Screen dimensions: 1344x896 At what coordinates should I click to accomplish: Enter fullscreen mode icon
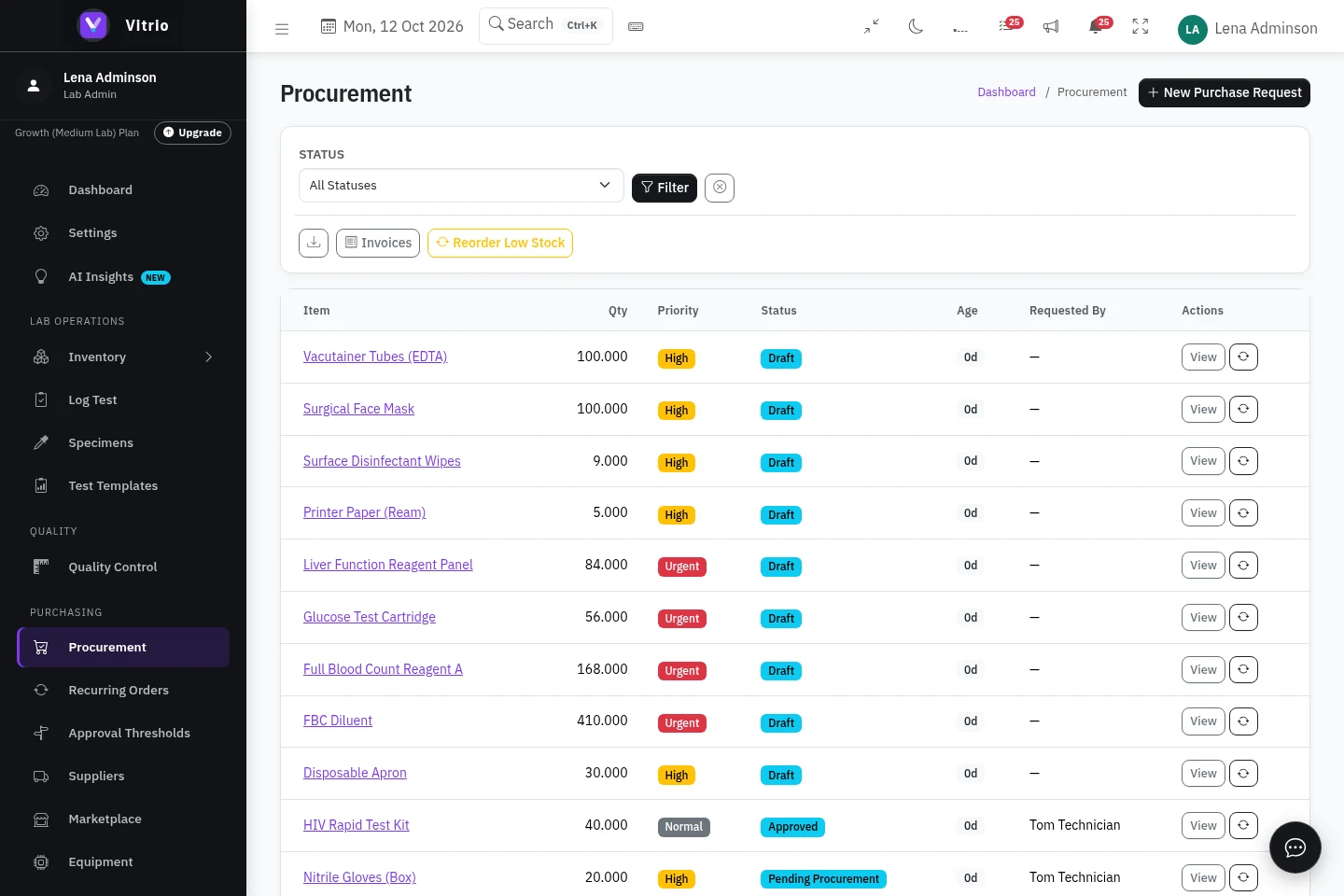1141,27
